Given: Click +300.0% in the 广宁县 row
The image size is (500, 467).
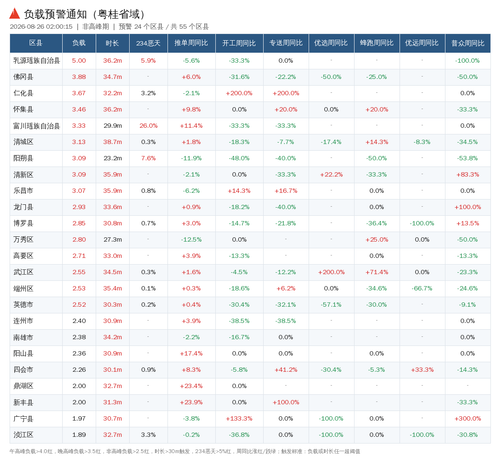Looking at the screenshot, I should coord(468,419).
